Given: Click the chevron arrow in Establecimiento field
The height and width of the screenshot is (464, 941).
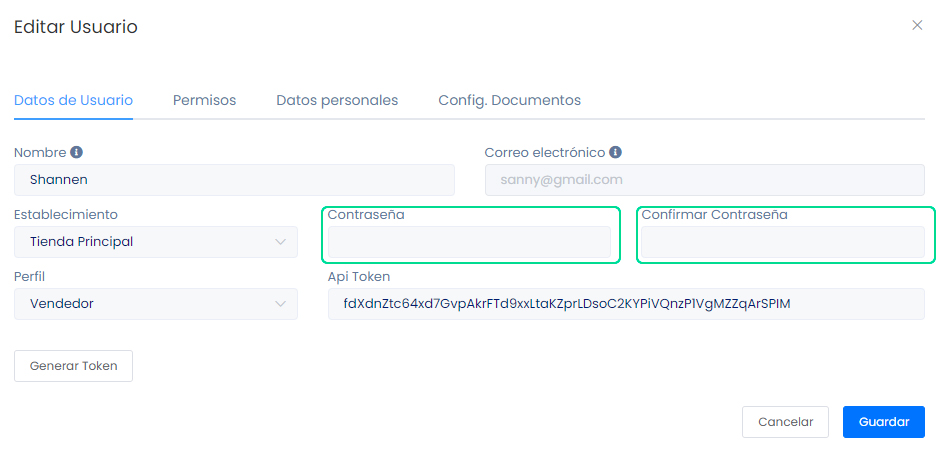Looking at the screenshot, I should [280, 242].
